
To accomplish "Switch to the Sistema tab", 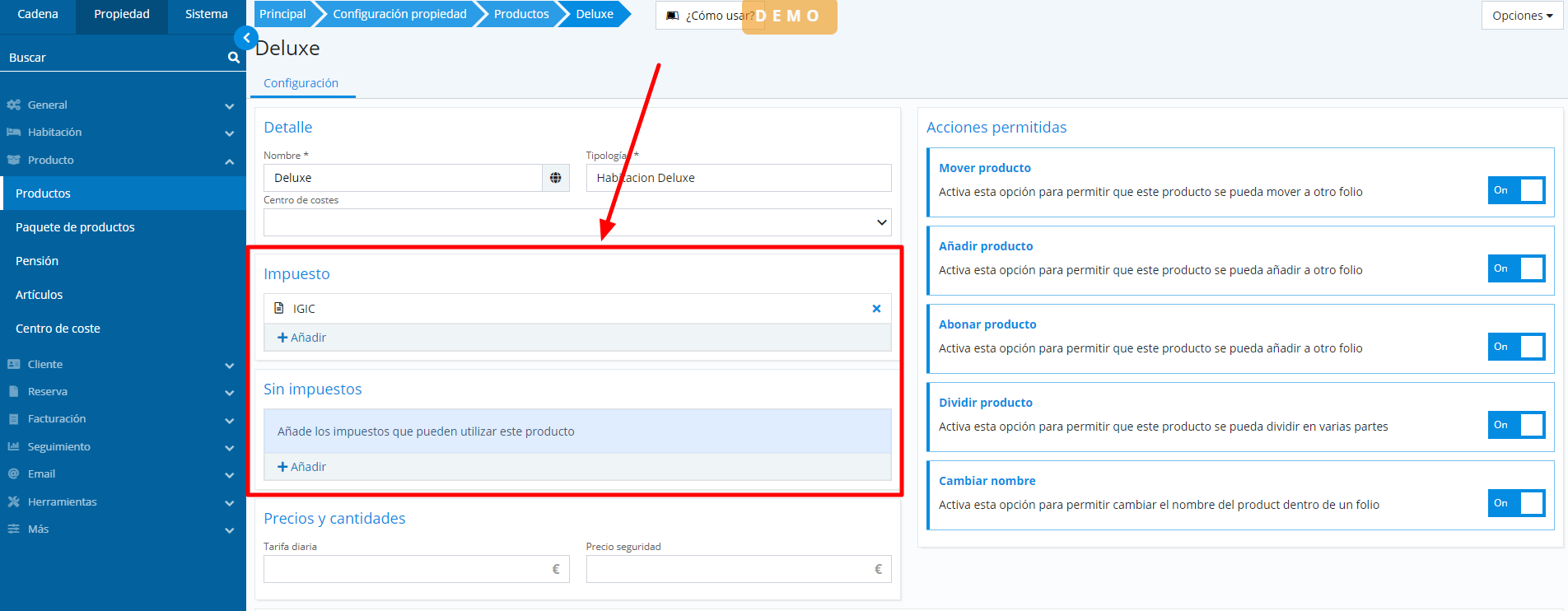I will [x=206, y=15].
